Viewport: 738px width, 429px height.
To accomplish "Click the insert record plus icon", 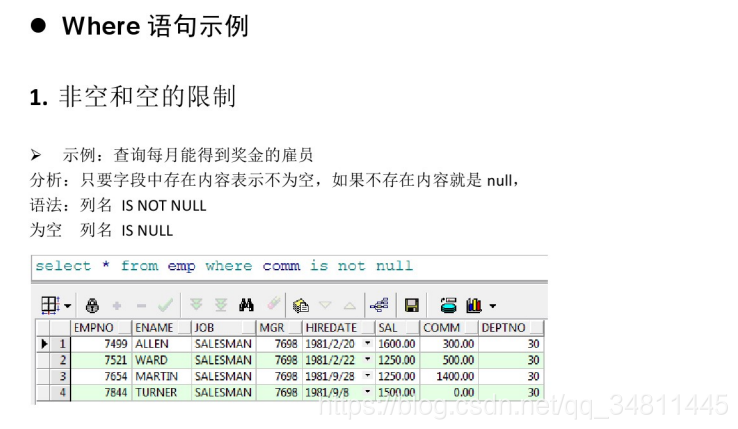I will [x=117, y=306].
